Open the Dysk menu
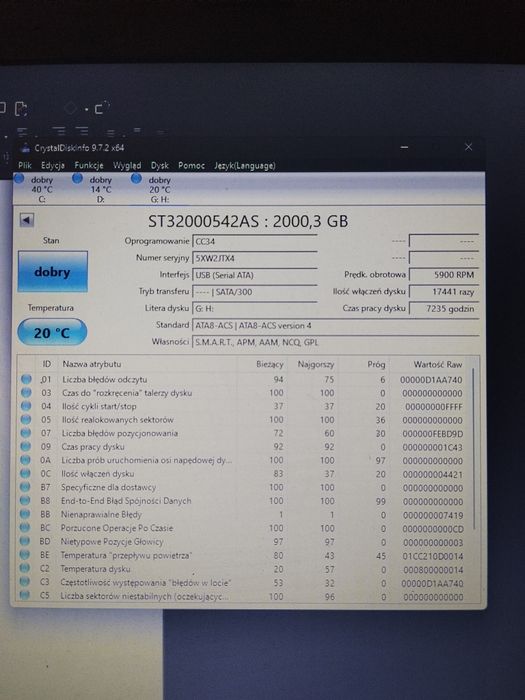The image size is (525, 700). point(160,166)
